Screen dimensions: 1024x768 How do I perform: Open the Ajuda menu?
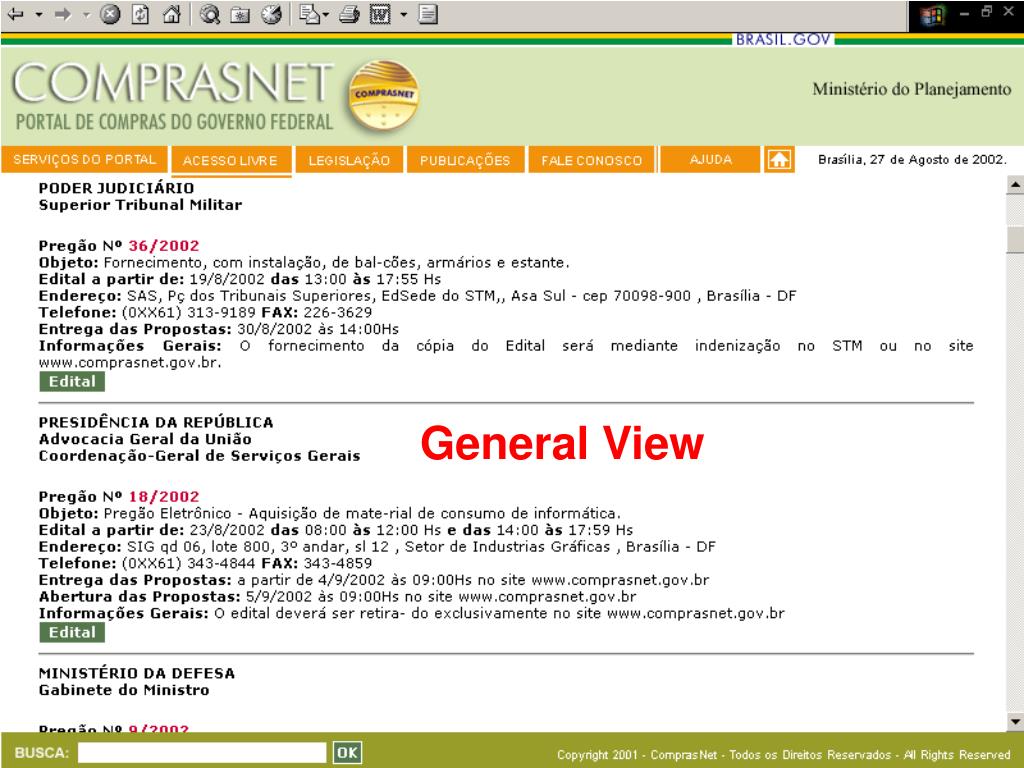click(711, 160)
